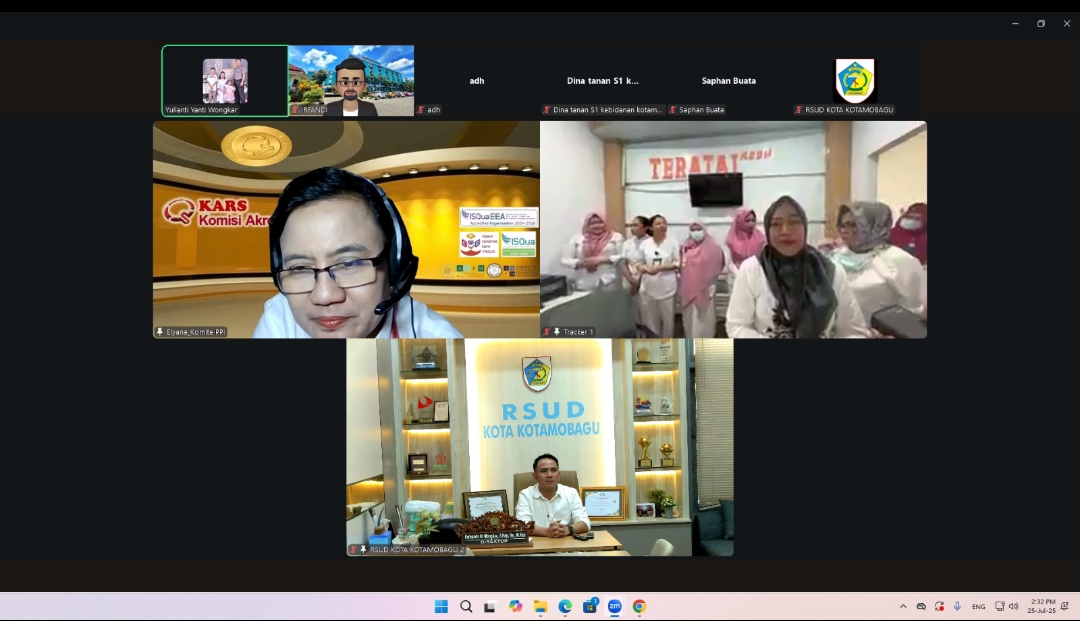Expand the hidden system tray icons chevron
This screenshot has width=1080, height=621.
point(903,607)
